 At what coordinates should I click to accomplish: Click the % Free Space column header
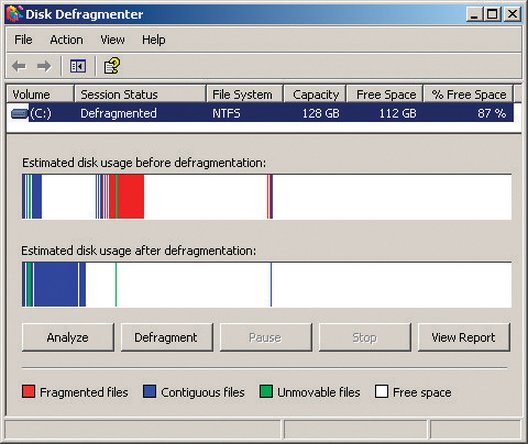(x=468, y=94)
